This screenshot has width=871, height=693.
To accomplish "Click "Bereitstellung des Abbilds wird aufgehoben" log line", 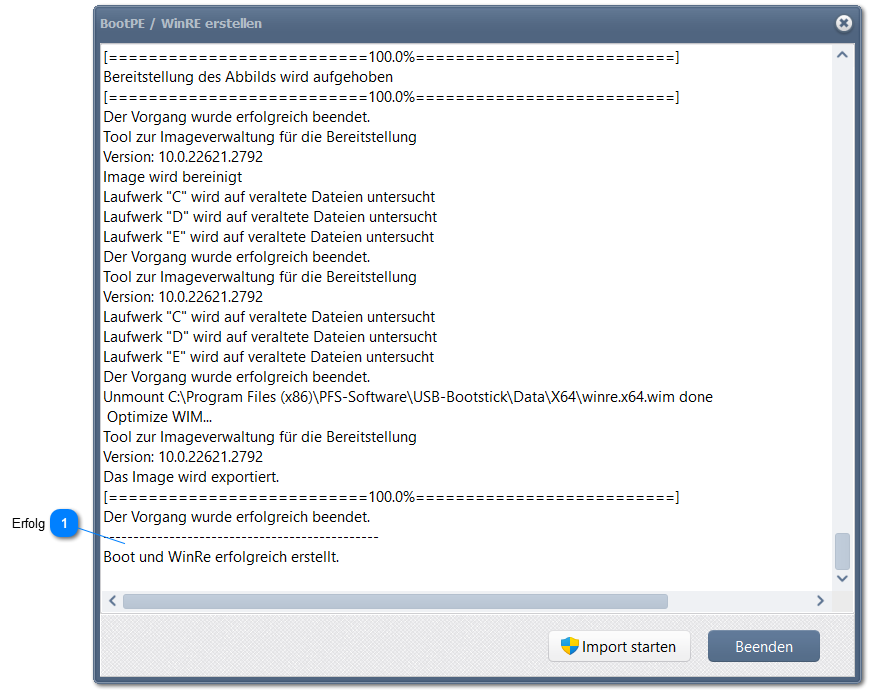I will tap(248, 77).
